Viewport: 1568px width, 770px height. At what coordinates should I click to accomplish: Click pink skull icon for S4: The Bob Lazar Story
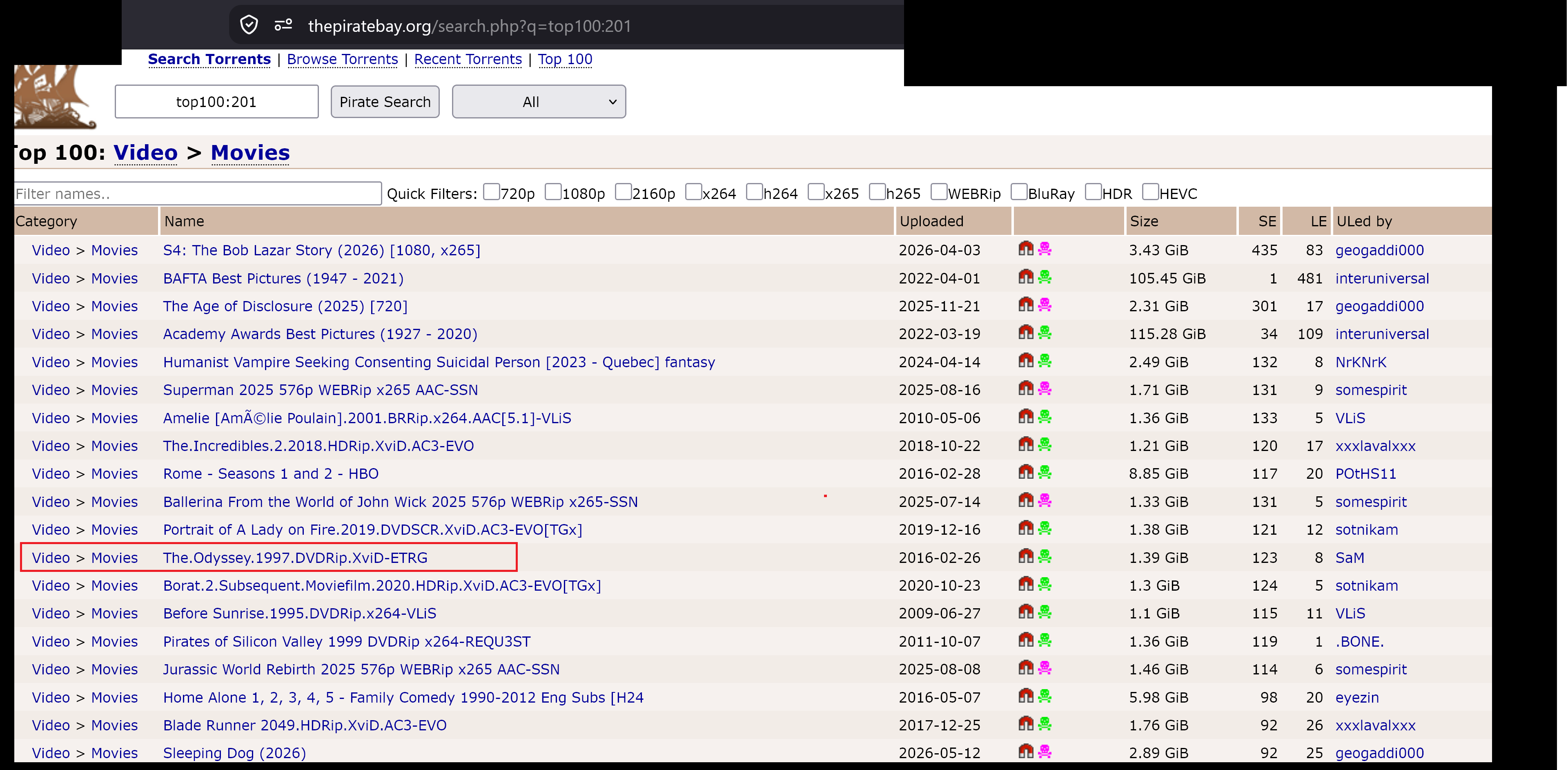tap(1045, 248)
